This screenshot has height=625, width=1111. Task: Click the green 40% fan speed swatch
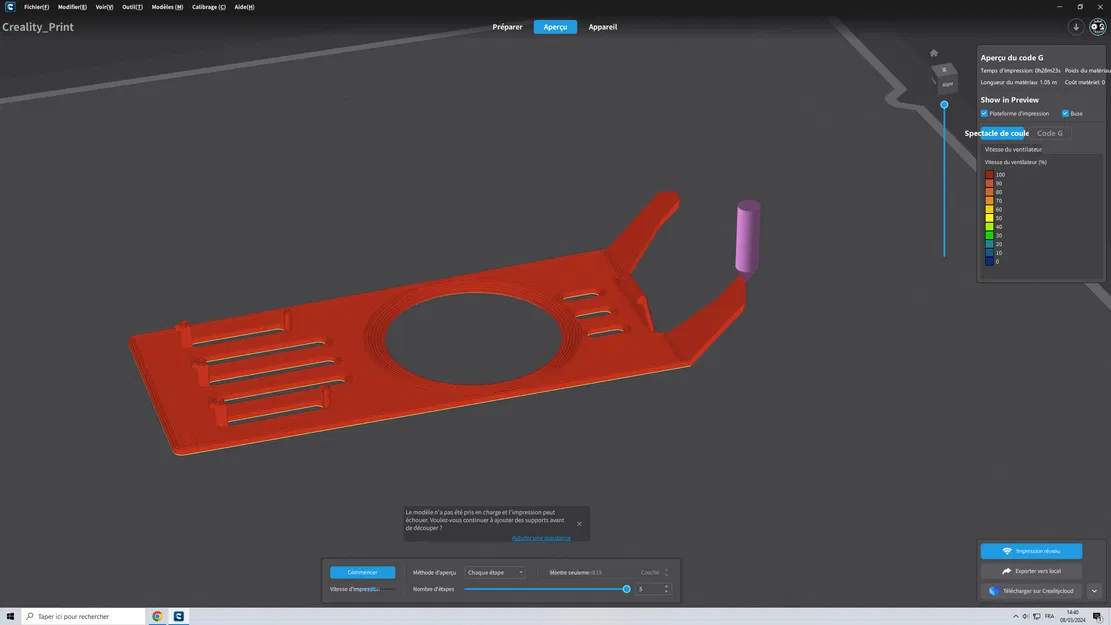990,226
